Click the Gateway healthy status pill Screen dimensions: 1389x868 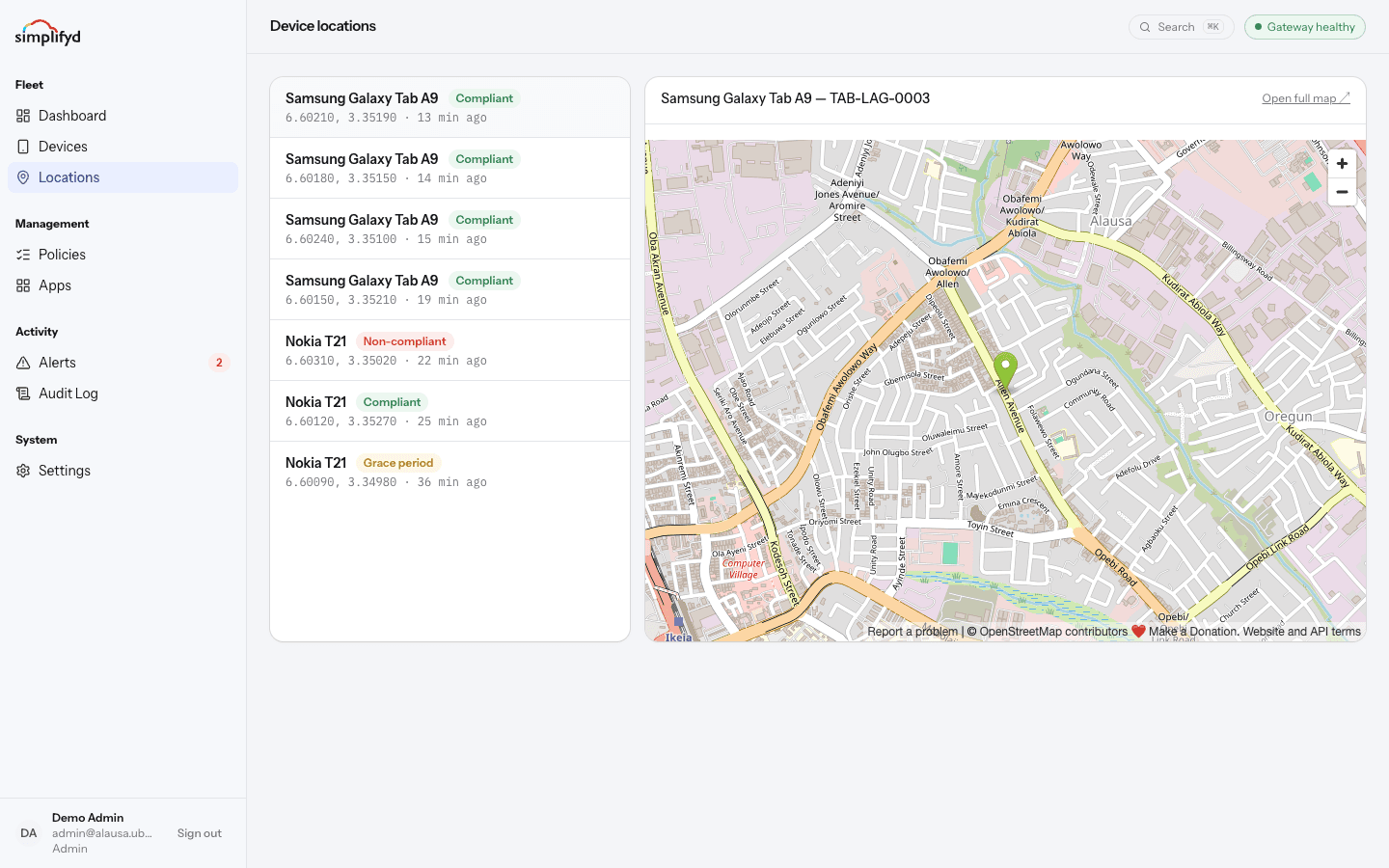click(x=1304, y=27)
